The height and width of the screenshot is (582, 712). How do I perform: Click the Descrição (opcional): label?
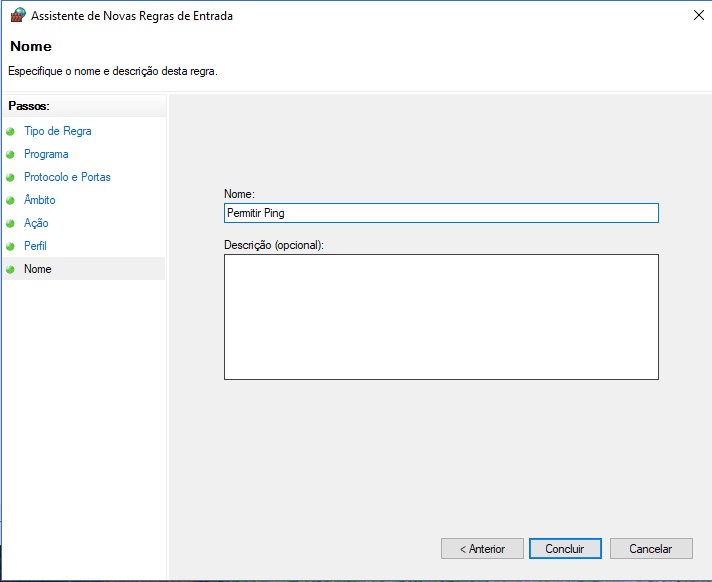pyautogui.click(x=274, y=245)
